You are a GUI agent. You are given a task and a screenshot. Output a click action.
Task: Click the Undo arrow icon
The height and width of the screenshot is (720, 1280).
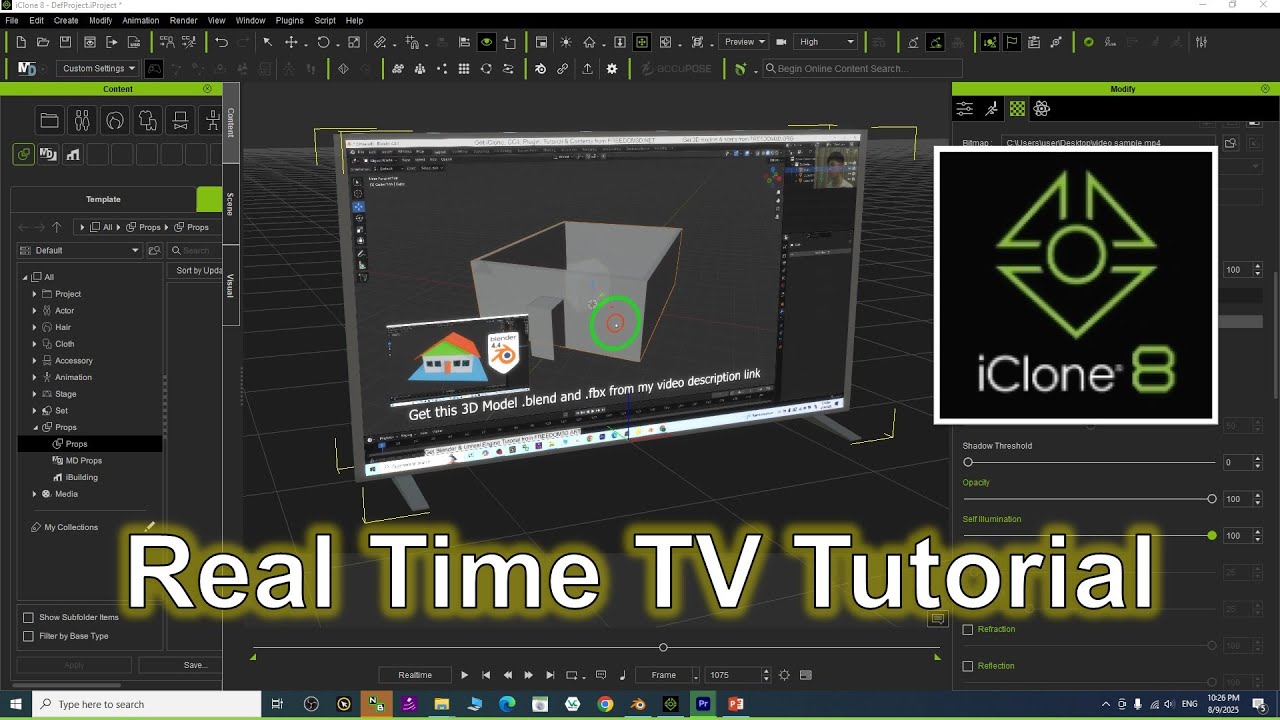click(222, 42)
